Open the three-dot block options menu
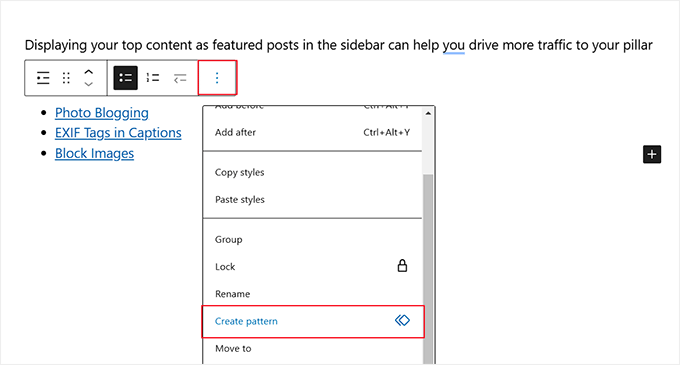Viewport: 680px width, 365px height. (217, 78)
